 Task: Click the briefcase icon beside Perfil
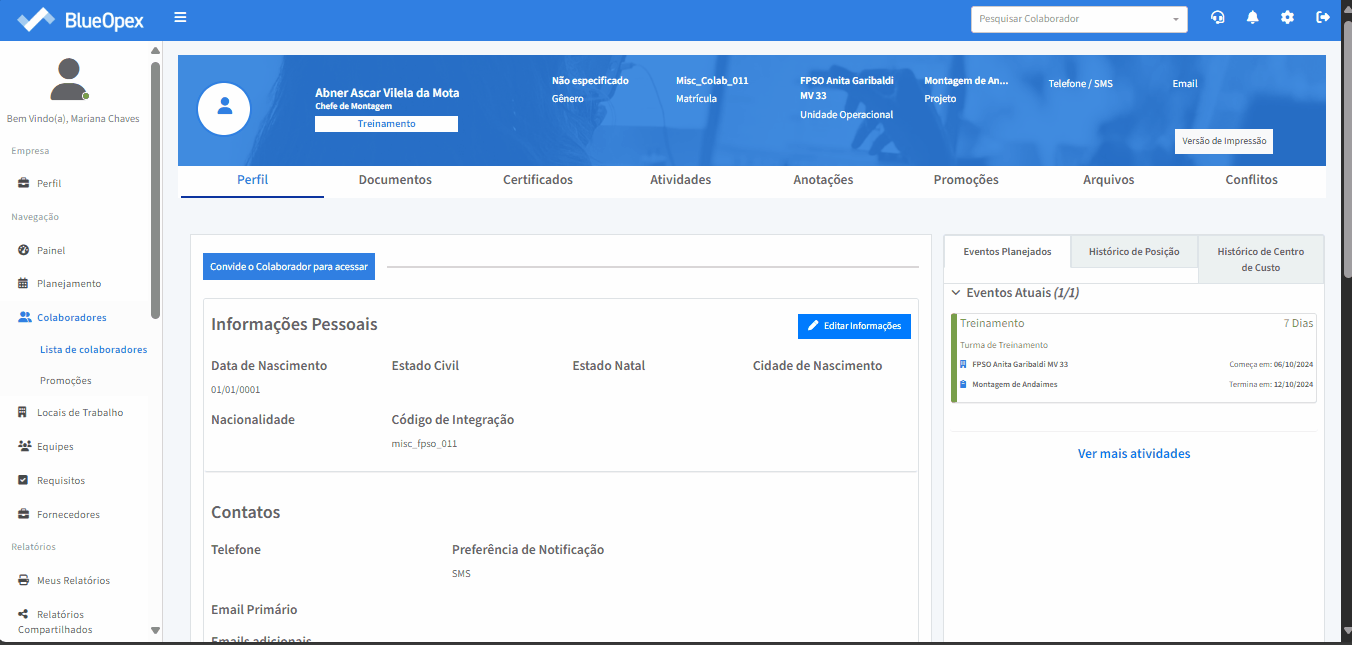[x=24, y=184]
